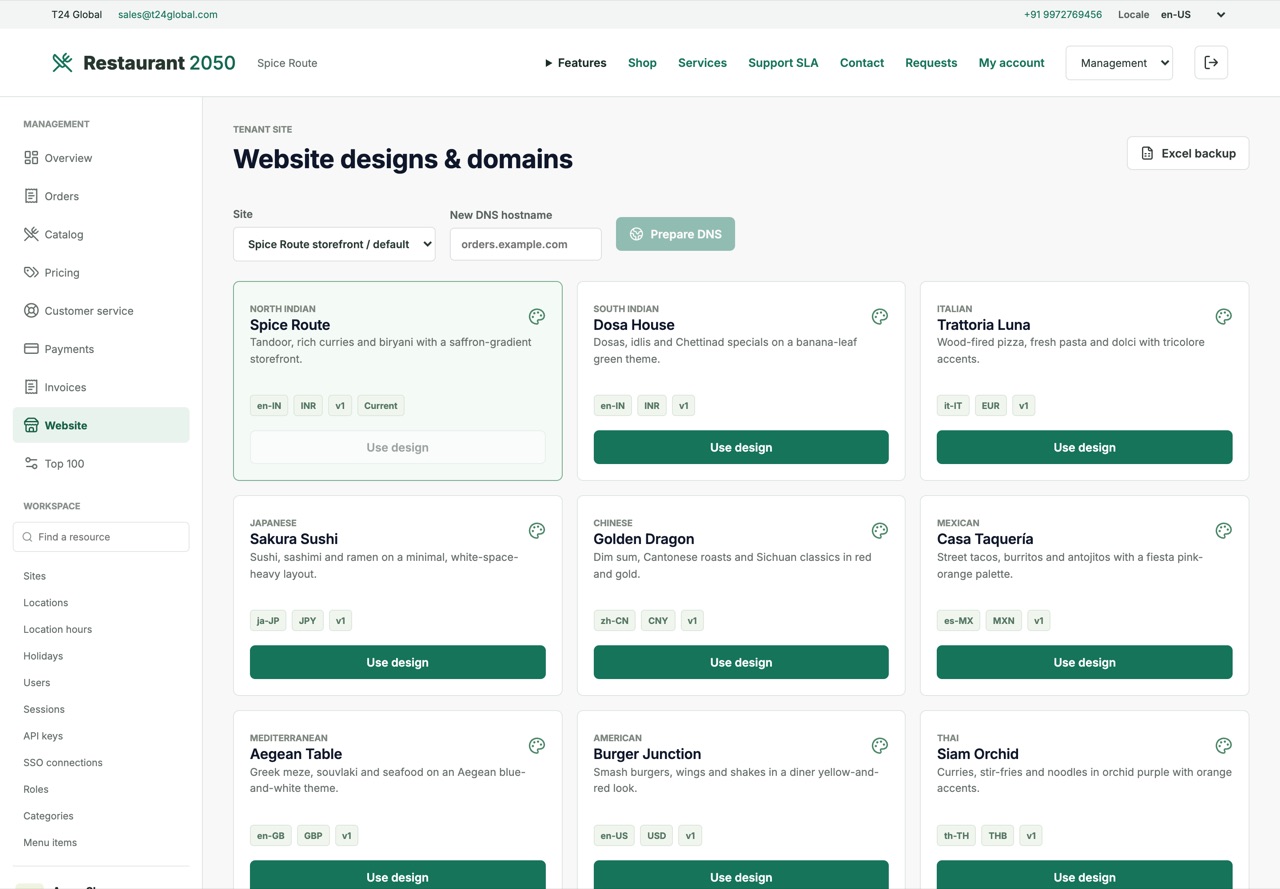Open SSO connections in workspace list

pos(63,763)
